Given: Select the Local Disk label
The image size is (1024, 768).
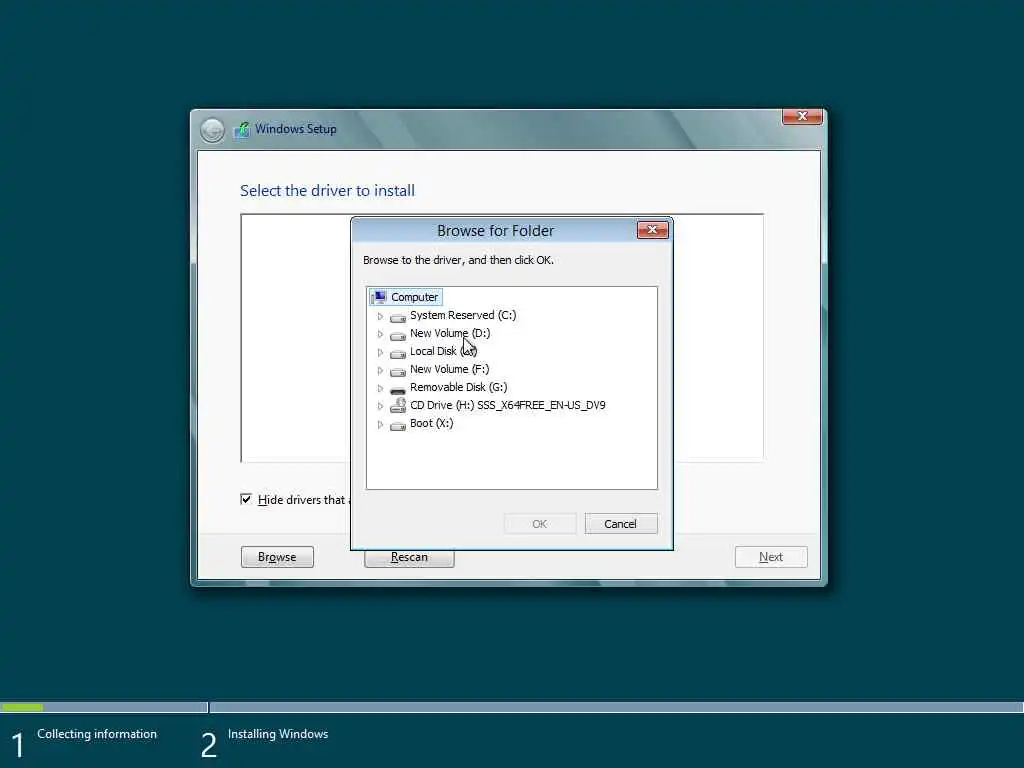Looking at the screenshot, I should (443, 351).
